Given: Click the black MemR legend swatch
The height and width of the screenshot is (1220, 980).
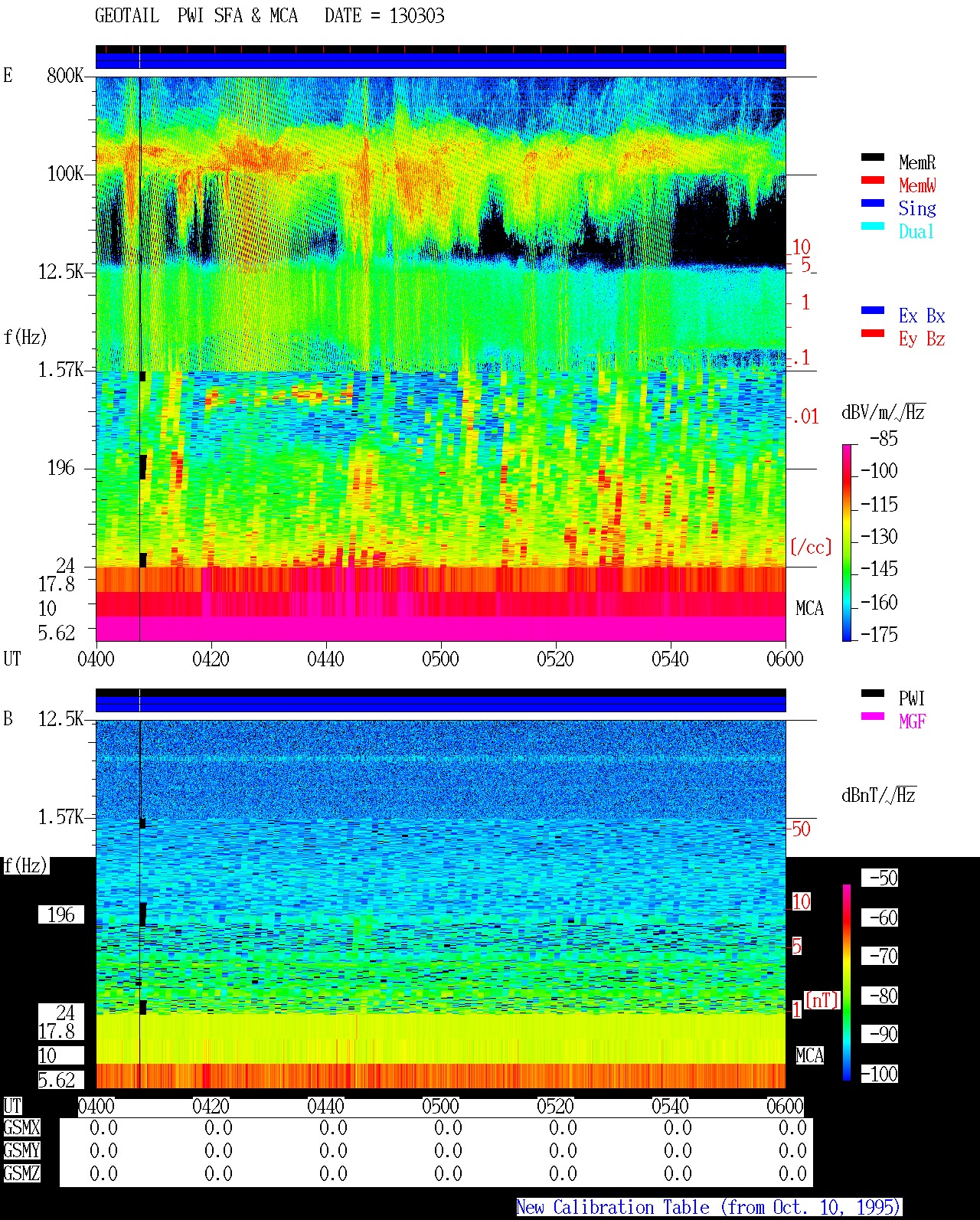Looking at the screenshot, I should coord(873,158).
